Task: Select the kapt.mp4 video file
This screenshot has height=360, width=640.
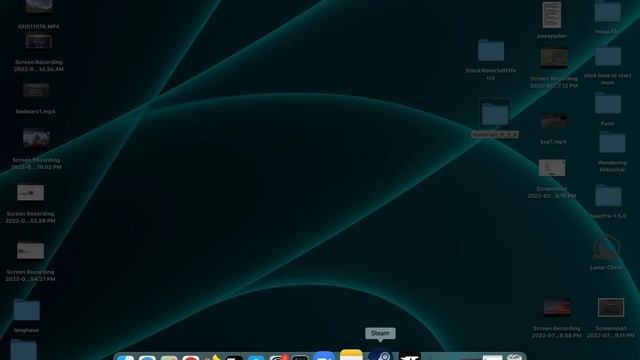Action: point(553,121)
